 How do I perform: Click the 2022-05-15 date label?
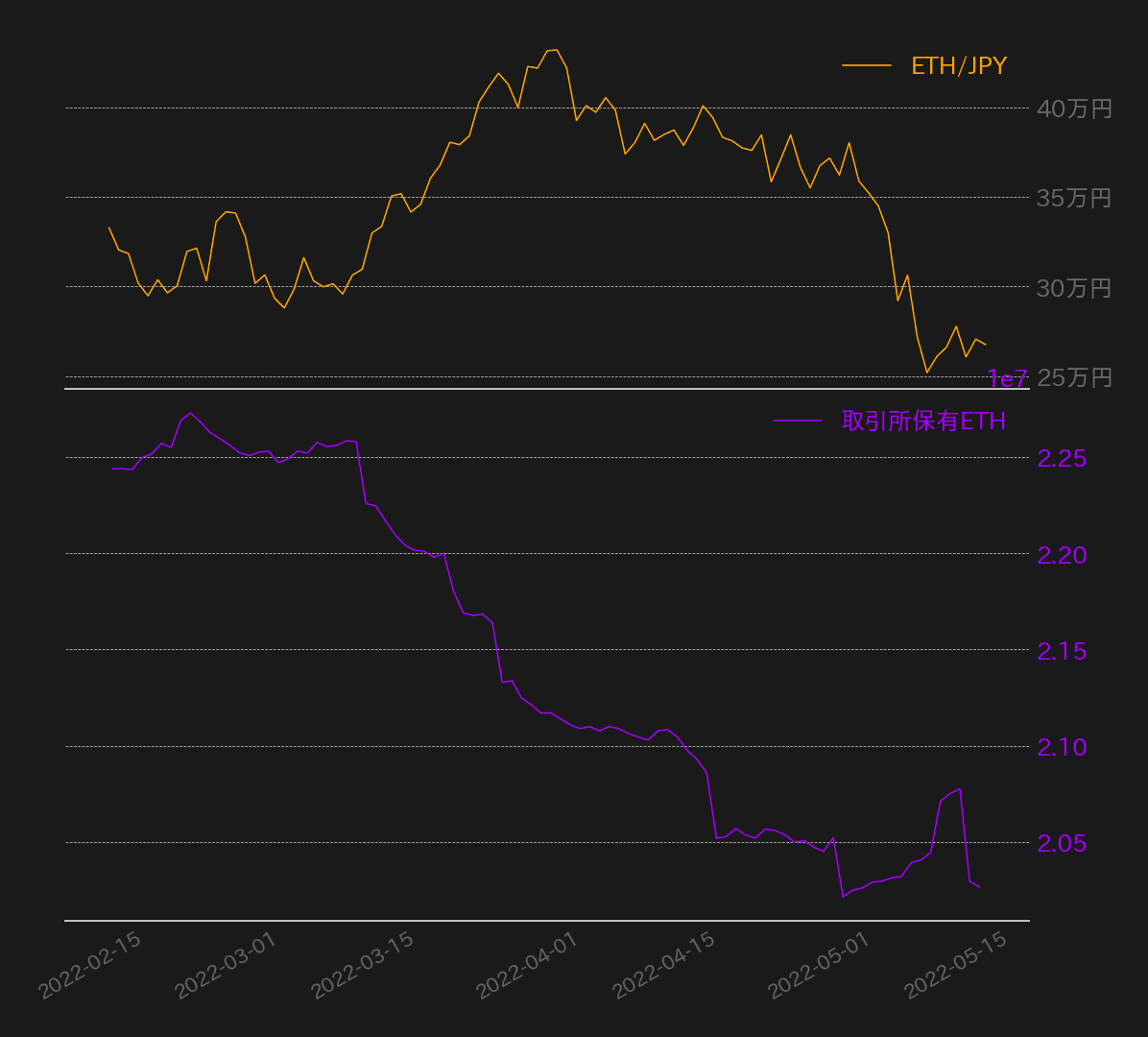956,965
